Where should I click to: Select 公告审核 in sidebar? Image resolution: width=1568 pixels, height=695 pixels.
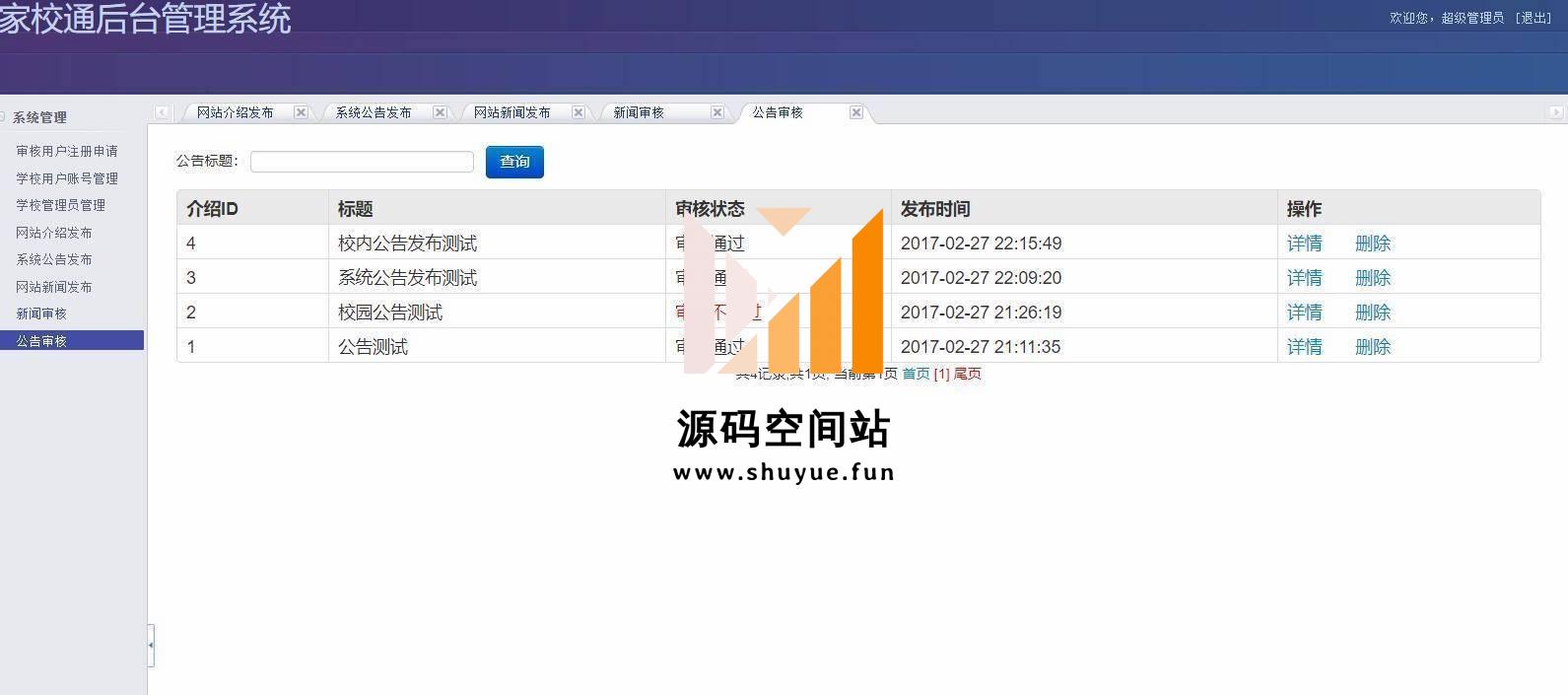coord(72,340)
